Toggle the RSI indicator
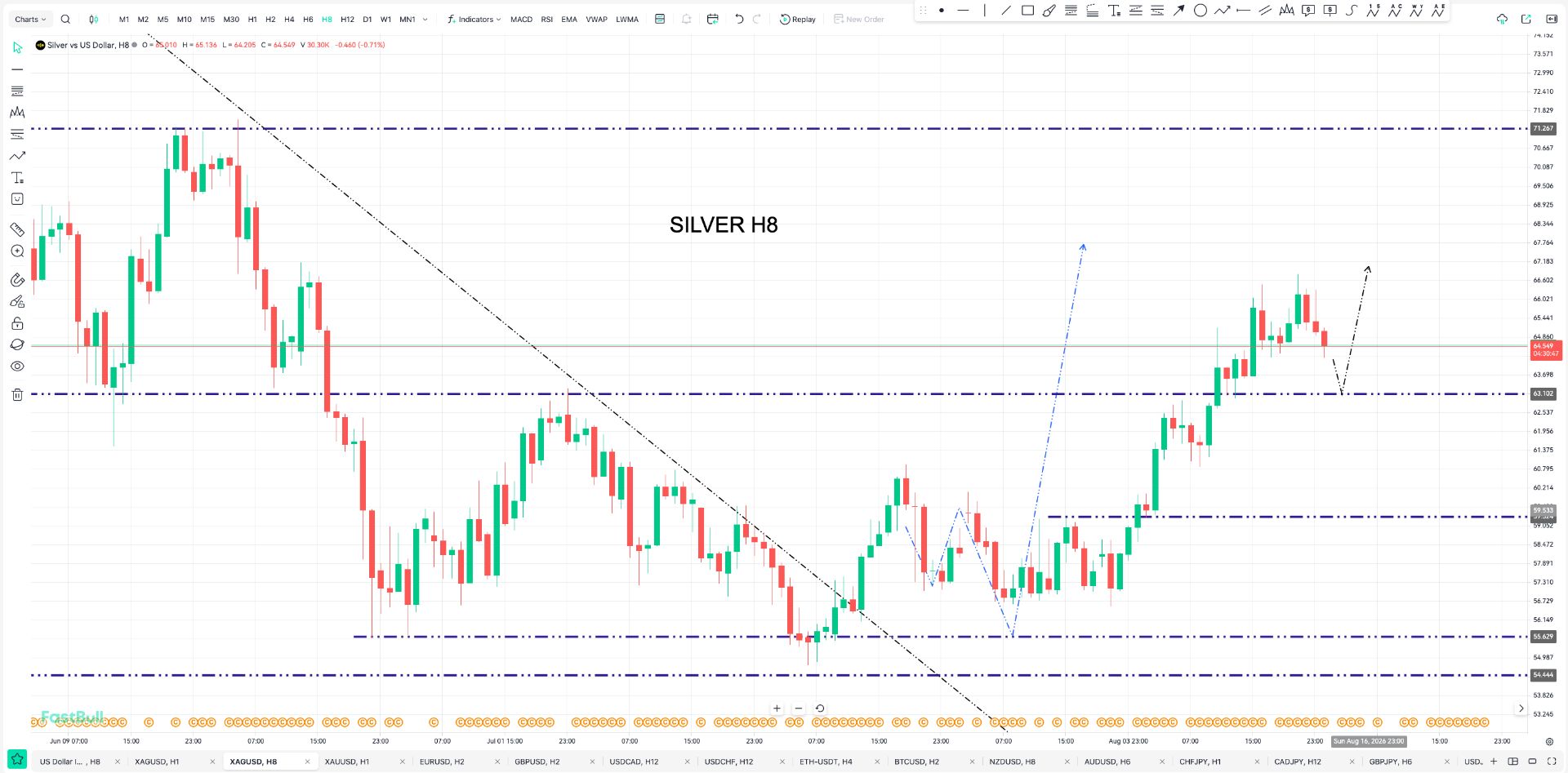 [x=547, y=20]
